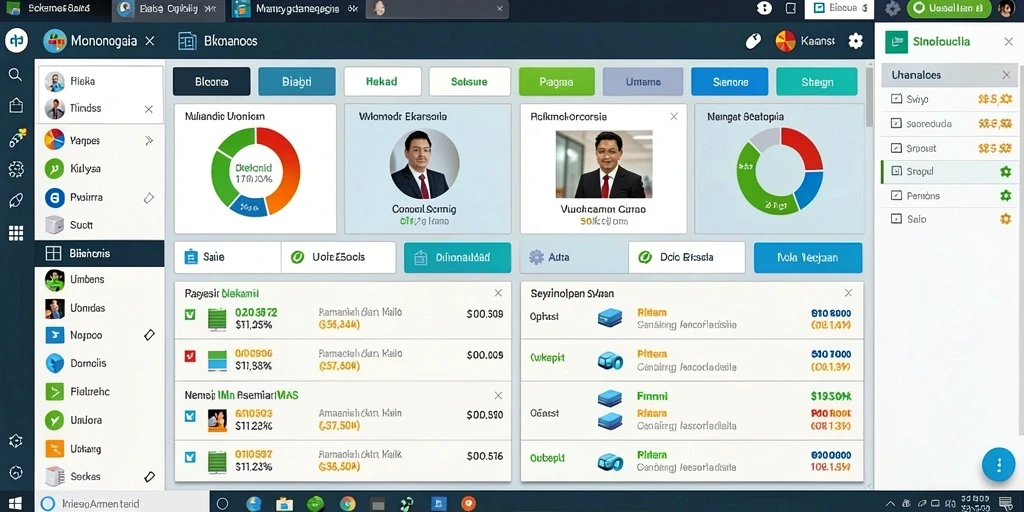Image resolution: width=1024 pixels, height=512 pixels.
Task: Toggle the red checkbox in second Pagesit row
Action: [190, 356]
